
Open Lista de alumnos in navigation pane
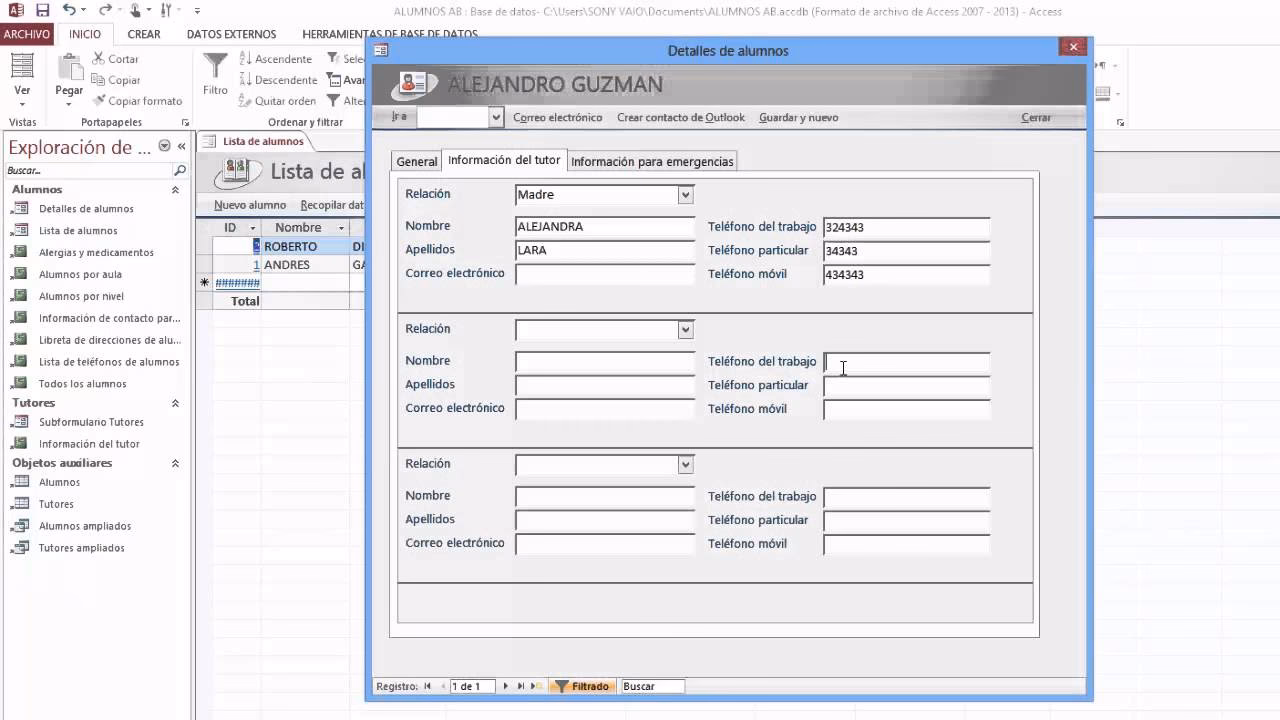coord(78,231)
